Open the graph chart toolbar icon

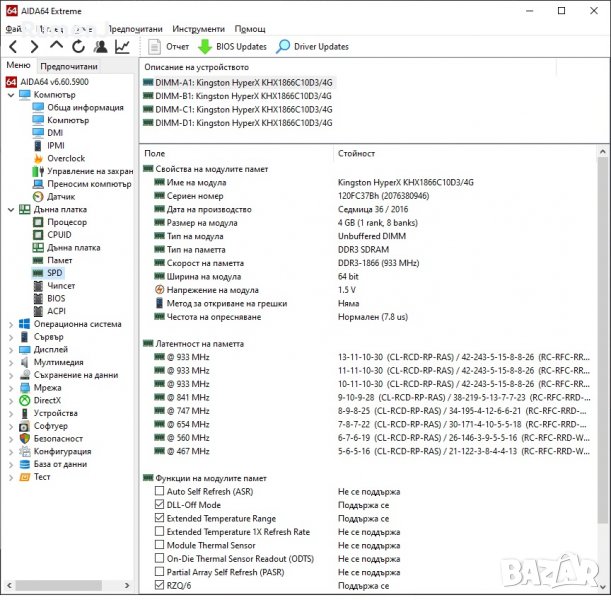pyautogui.click(x=122, y=46)
